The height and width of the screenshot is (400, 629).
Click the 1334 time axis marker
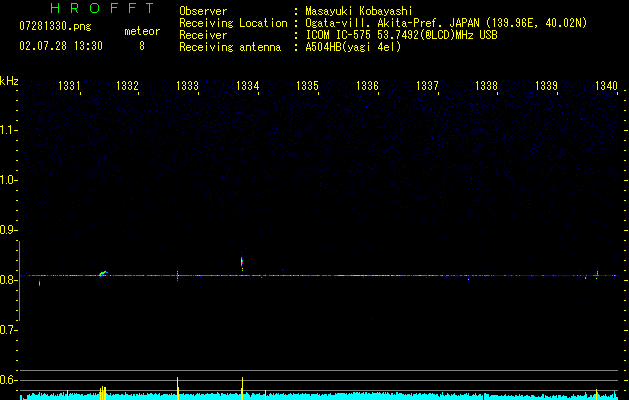[x=248, y=86]
